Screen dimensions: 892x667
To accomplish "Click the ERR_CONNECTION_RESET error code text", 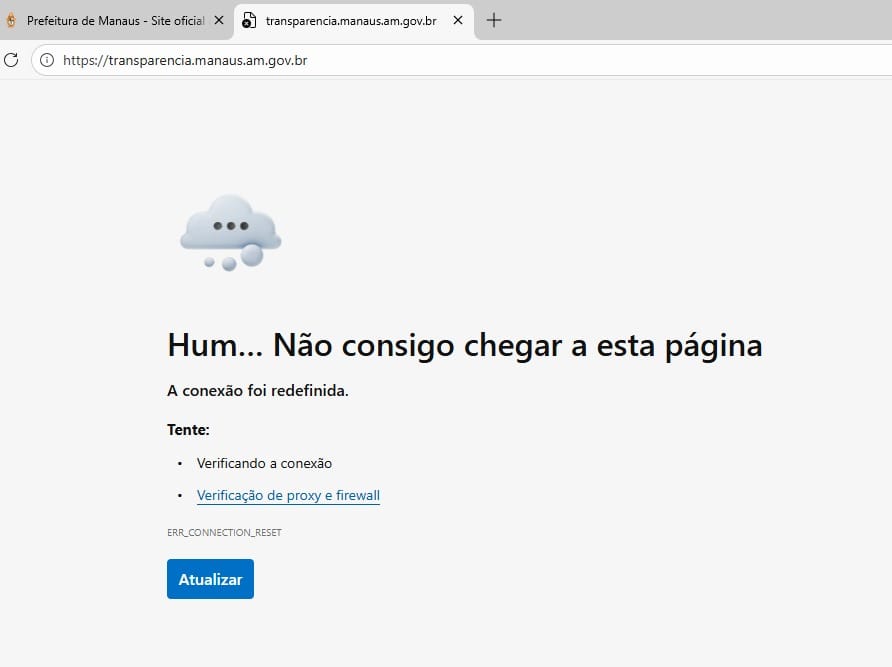I will point(224,533).
